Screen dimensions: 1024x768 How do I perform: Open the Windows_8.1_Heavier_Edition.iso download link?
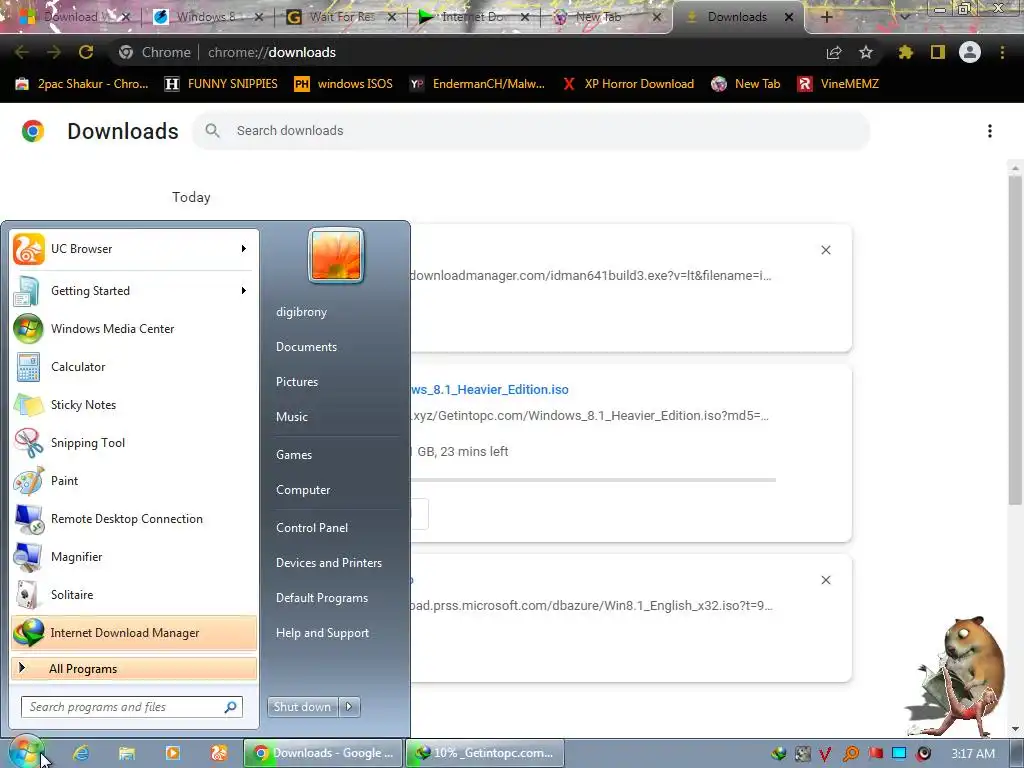point(490,390)
